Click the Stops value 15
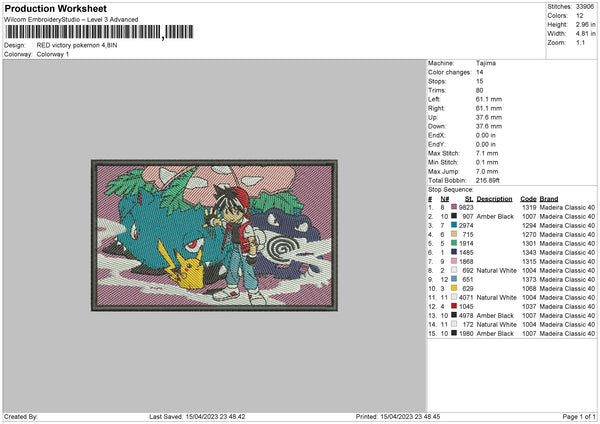Viewport: 600px width, 424px height. tap(479, 81)
